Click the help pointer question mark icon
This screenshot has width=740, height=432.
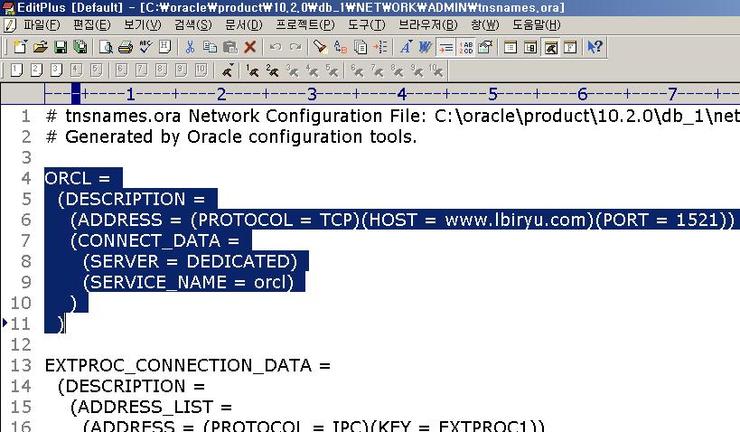tap(595, 47)
